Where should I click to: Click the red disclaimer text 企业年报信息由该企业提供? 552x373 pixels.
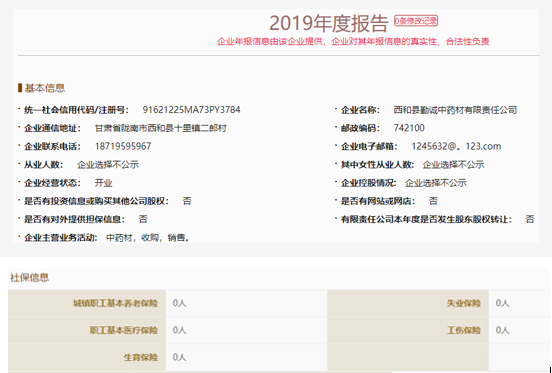click(x=270, y=42)
